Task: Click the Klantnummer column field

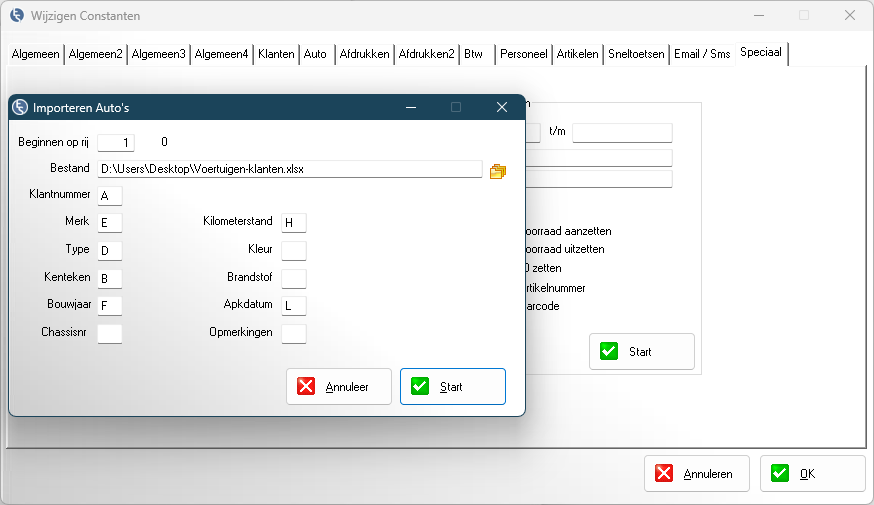Action: coord(109,195)
